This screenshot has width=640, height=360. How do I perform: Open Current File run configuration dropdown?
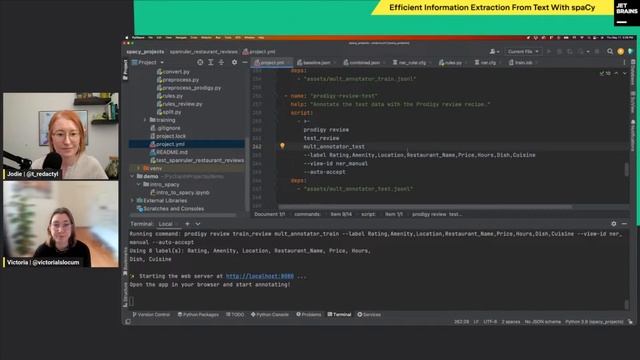click(x=523, y=51)
